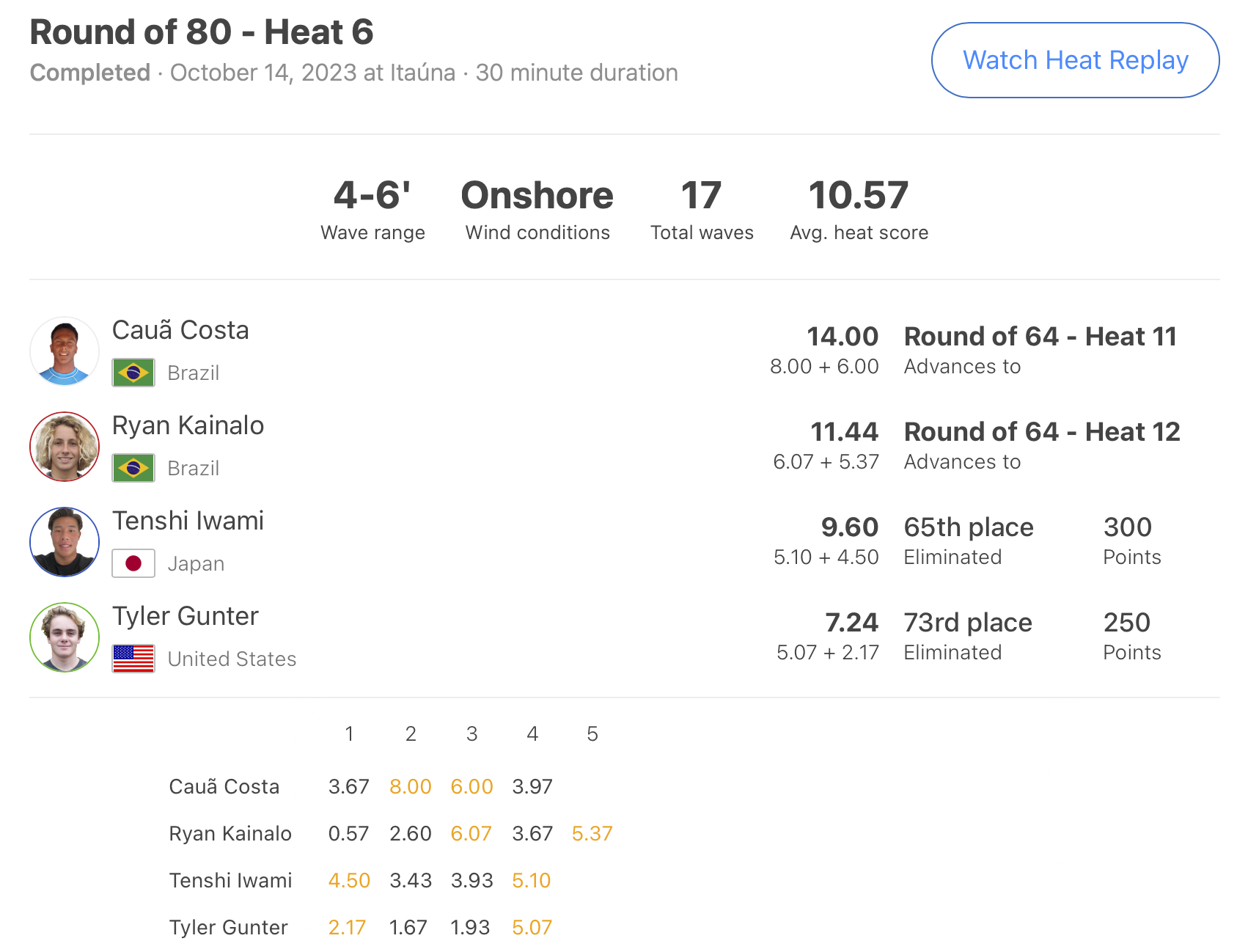1248x952 pixels.
Task: Open Ryan Kainalo's avatar picture
Action: [65, 447]
